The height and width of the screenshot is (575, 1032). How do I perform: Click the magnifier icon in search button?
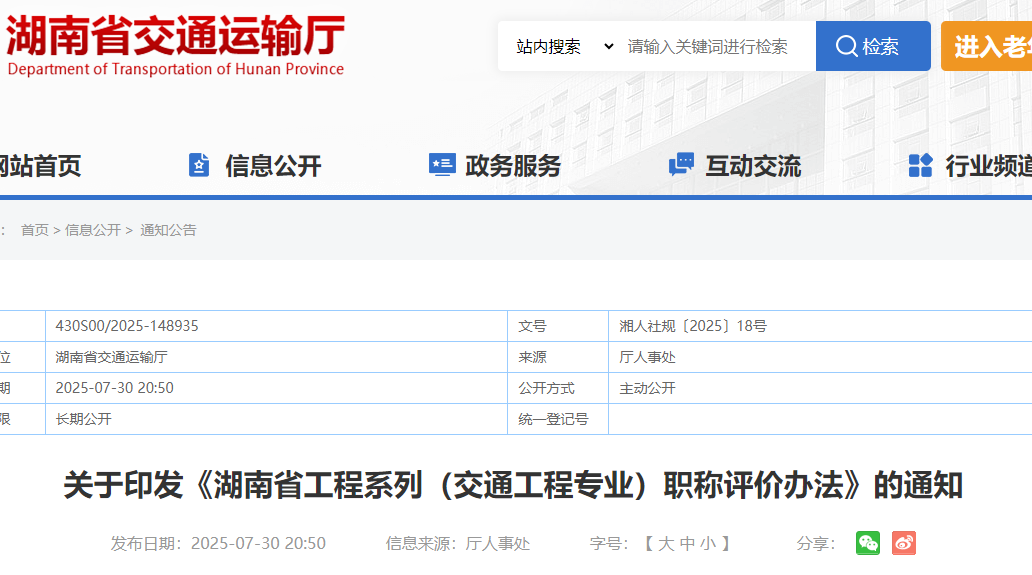[x=846, y=46]
